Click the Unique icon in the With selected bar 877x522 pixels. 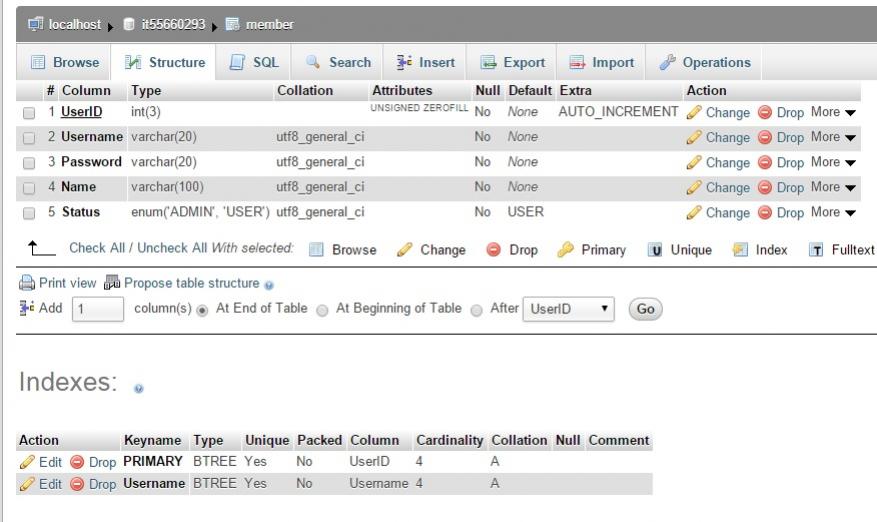pos(655,250)
